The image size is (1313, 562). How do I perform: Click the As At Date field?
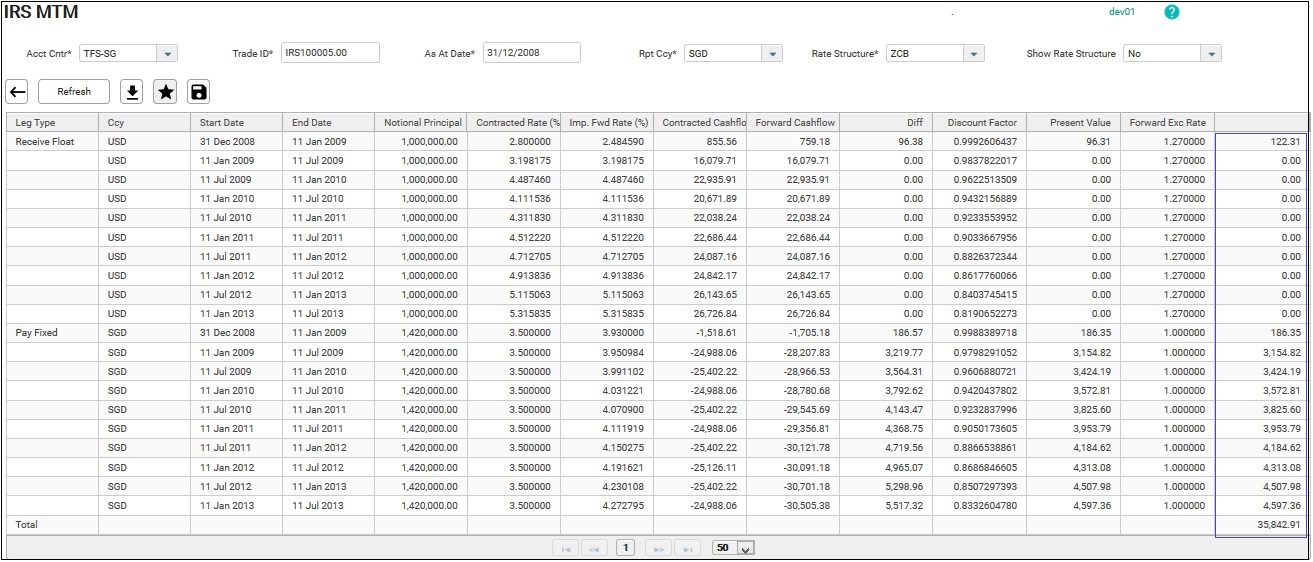point(531,53)
